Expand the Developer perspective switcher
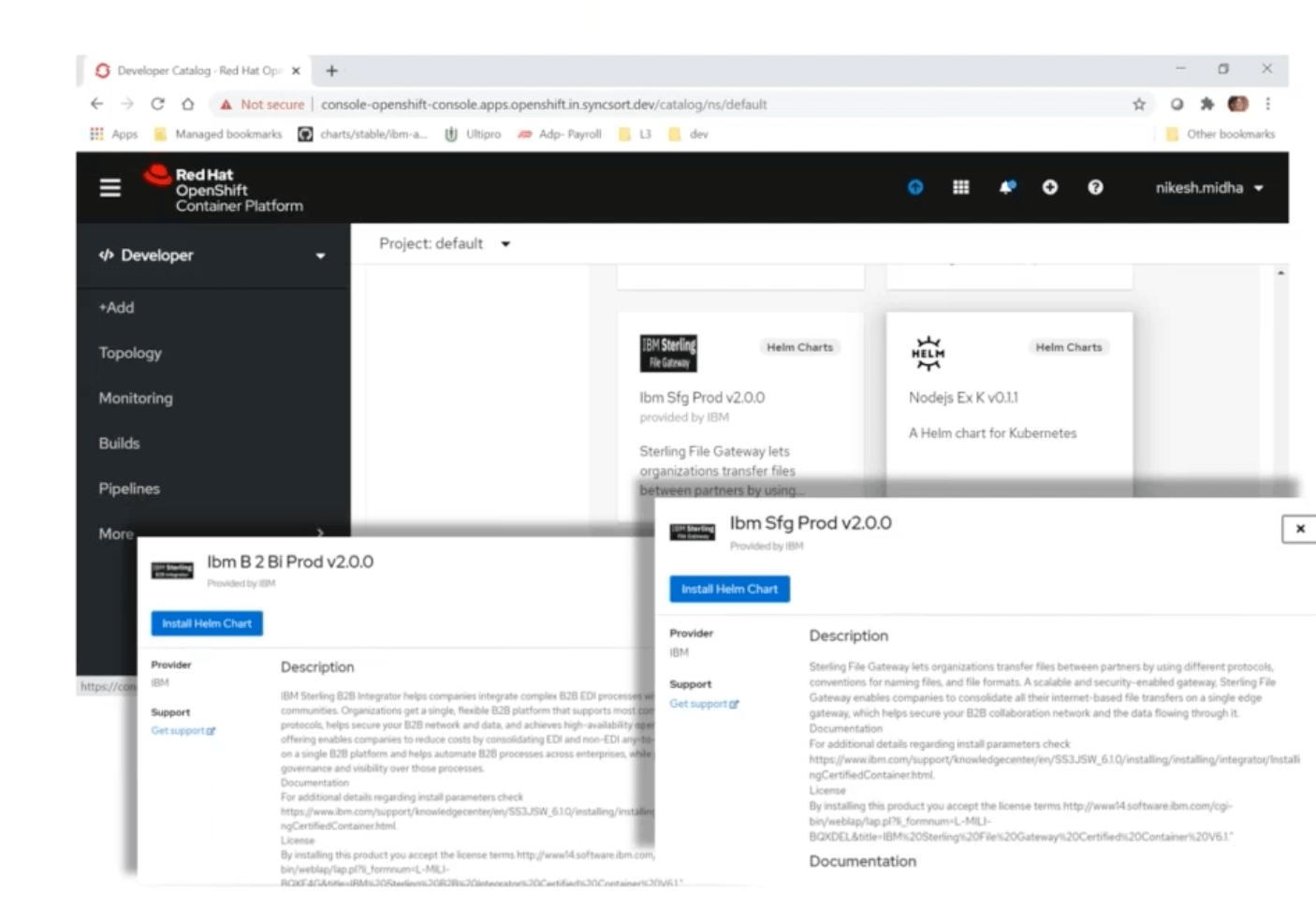 (213, 256)
